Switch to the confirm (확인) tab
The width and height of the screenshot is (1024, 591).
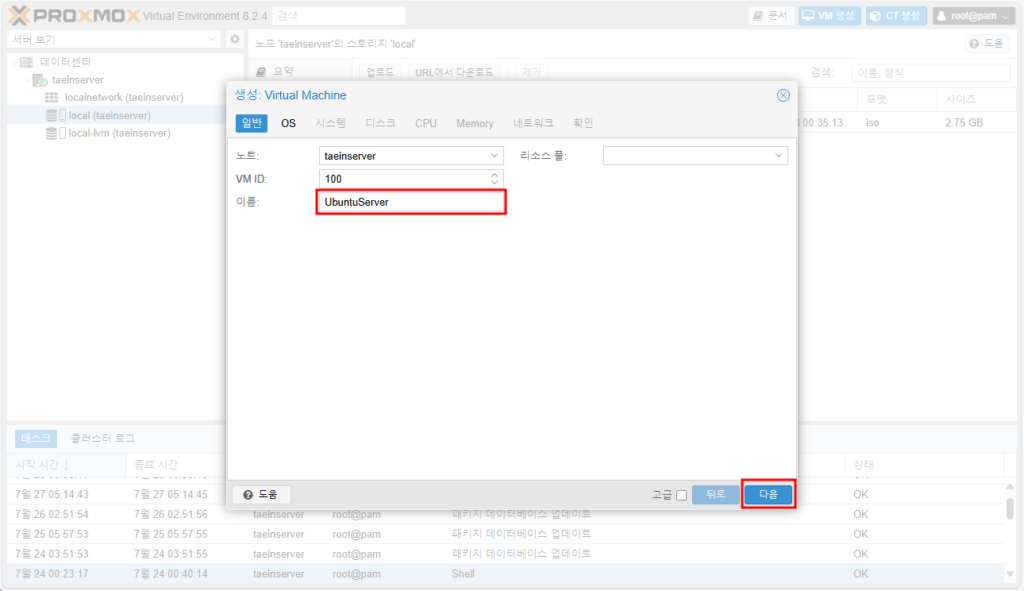pyautogui.click(x=583, y=123)
